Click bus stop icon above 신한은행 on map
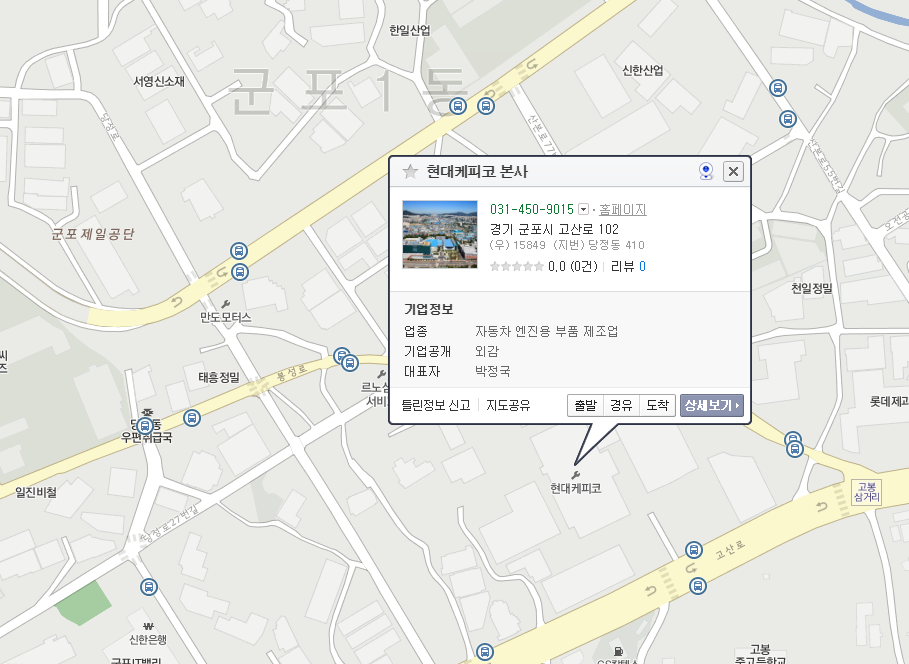This screenshot has height=664, width=909. tap(149, 587)
